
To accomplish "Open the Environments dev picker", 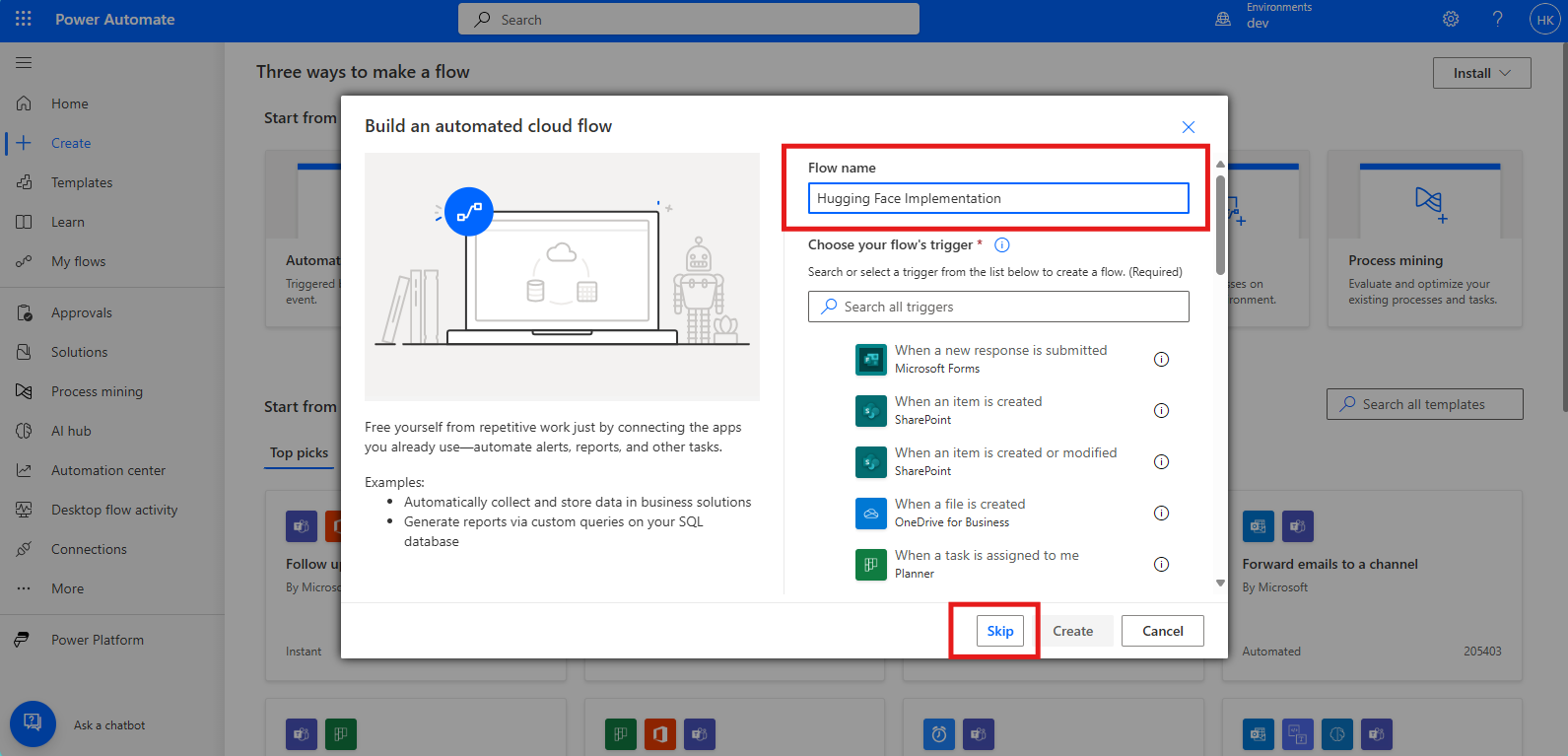I will tap(1266, 19).
